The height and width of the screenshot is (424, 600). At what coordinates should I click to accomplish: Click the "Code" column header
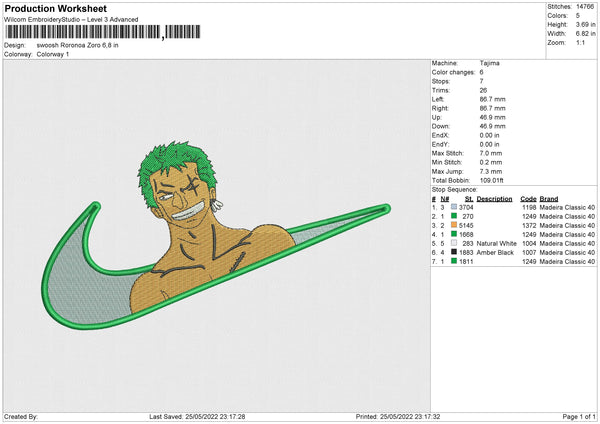click(x=528, y=199)
